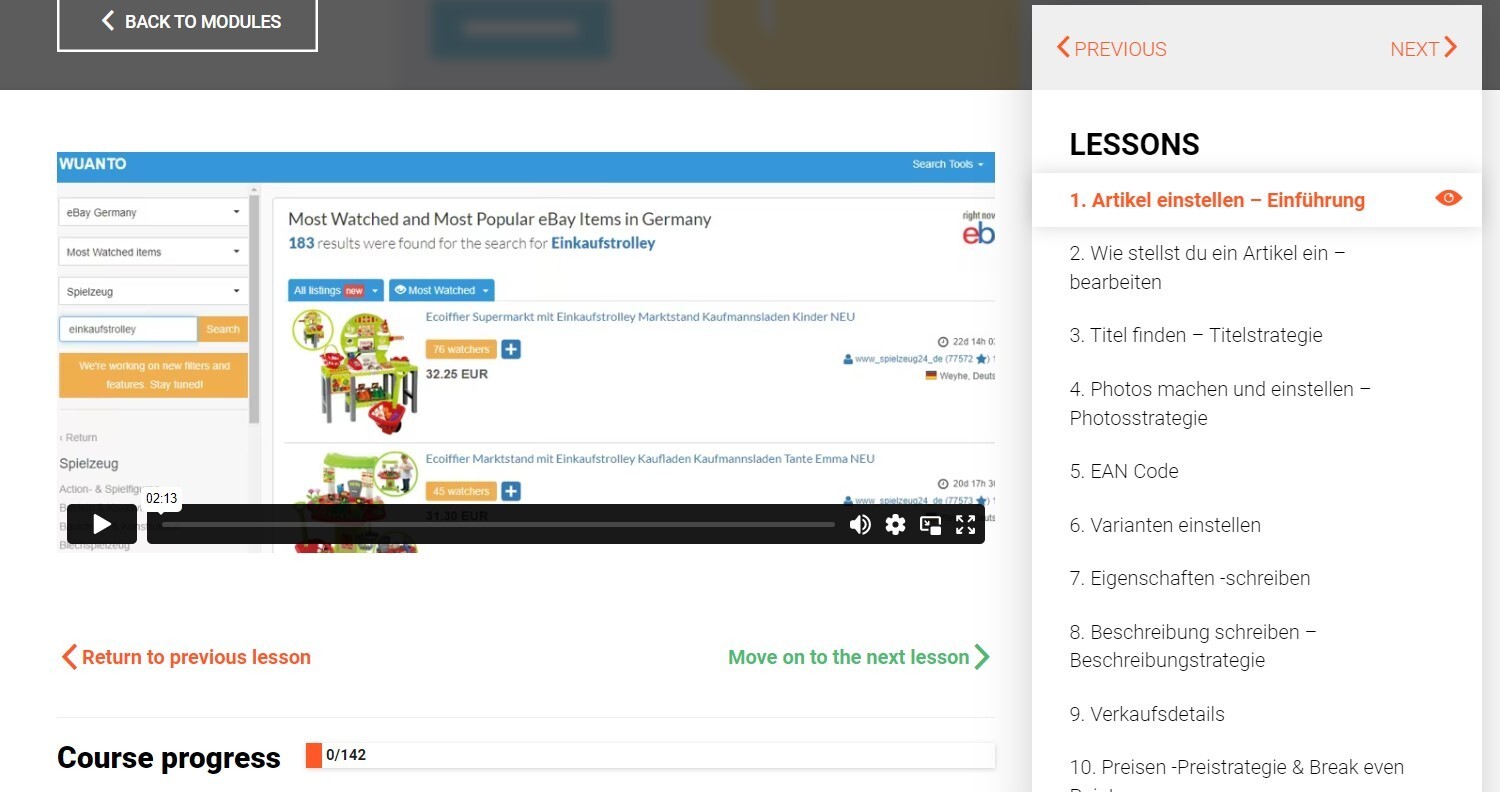The height and width of the screenshot is (792, 1500).
Task: Expand Search Tools menu in video
Action: click(x=947, y=164)
